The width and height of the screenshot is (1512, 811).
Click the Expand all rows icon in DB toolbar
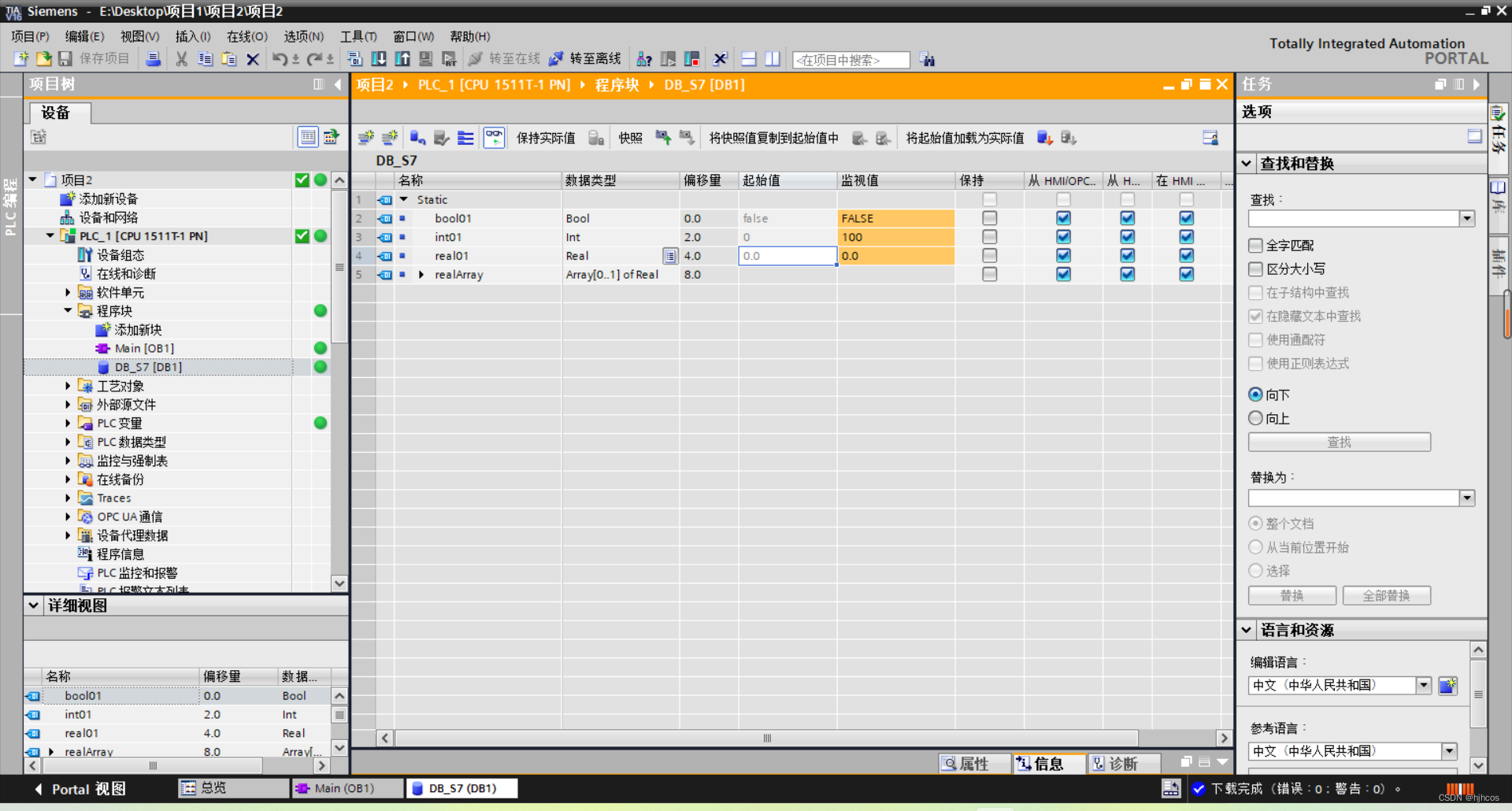coord(466,138)
